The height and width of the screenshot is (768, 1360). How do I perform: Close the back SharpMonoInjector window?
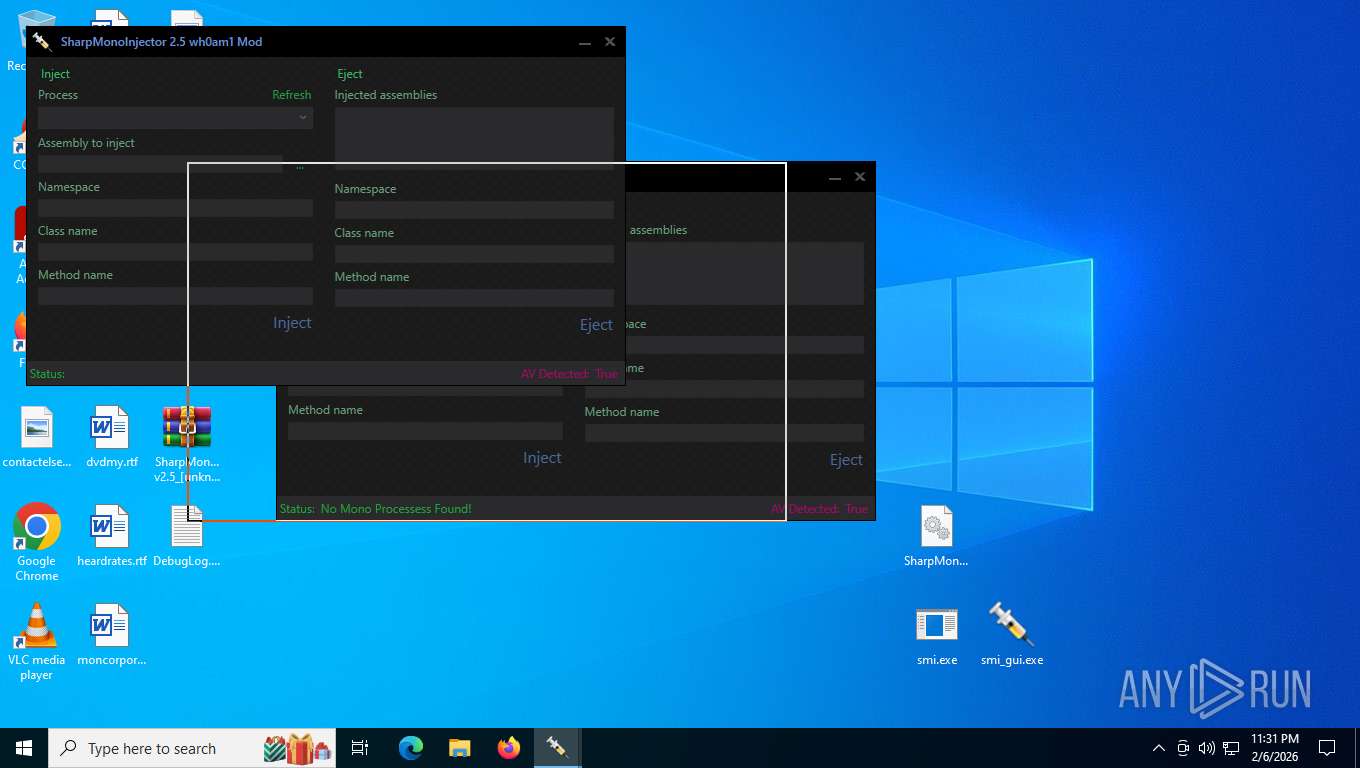860,177
